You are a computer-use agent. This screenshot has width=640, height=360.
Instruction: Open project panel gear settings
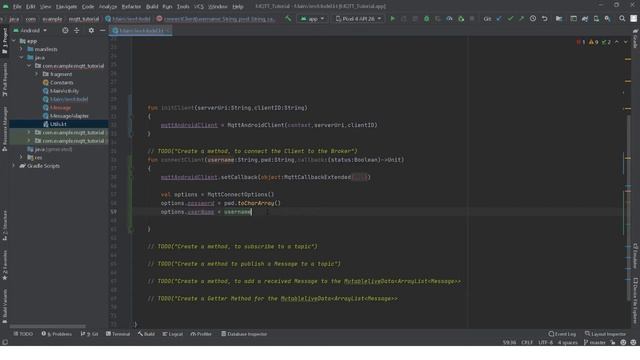[91, 30]
